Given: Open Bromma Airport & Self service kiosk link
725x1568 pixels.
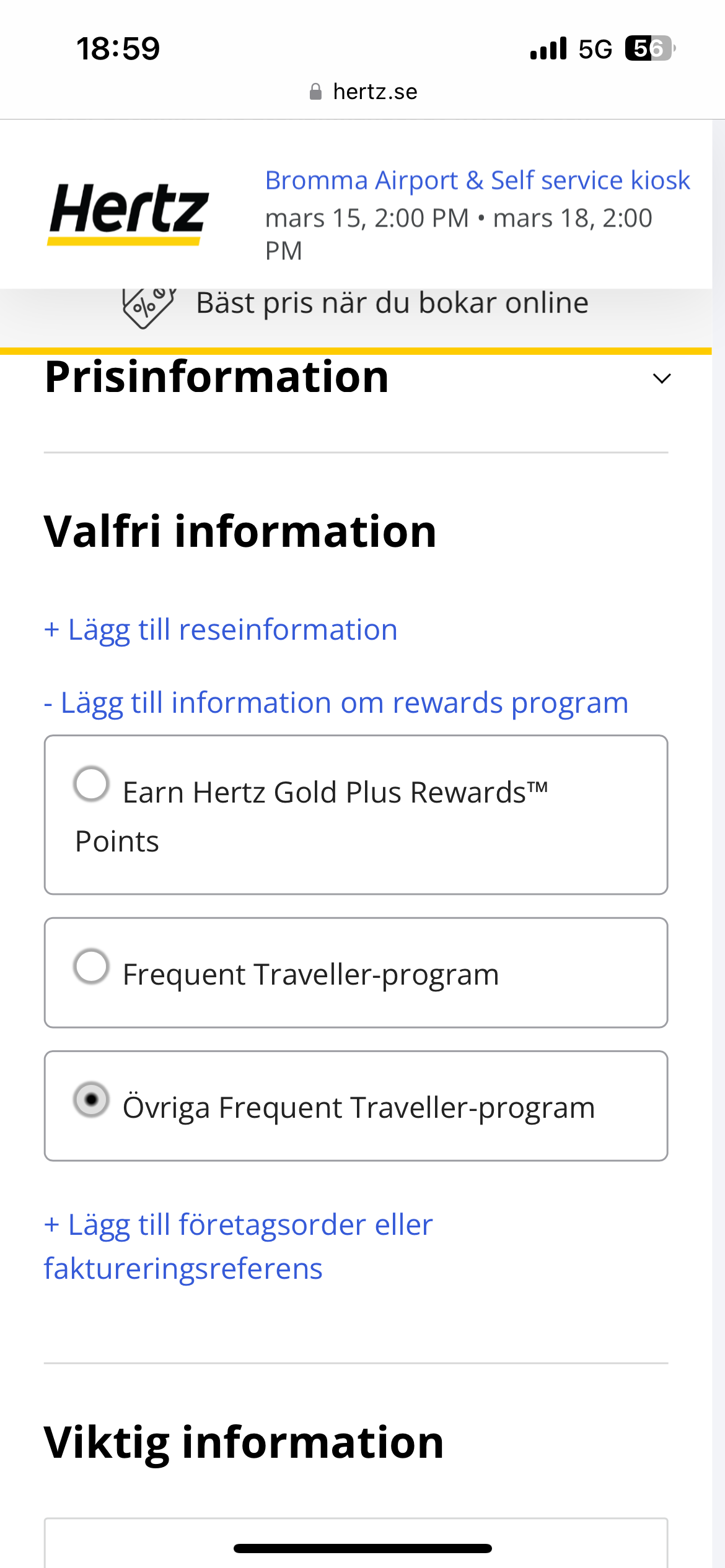Looking at the screenshot, I should (477, 180).
